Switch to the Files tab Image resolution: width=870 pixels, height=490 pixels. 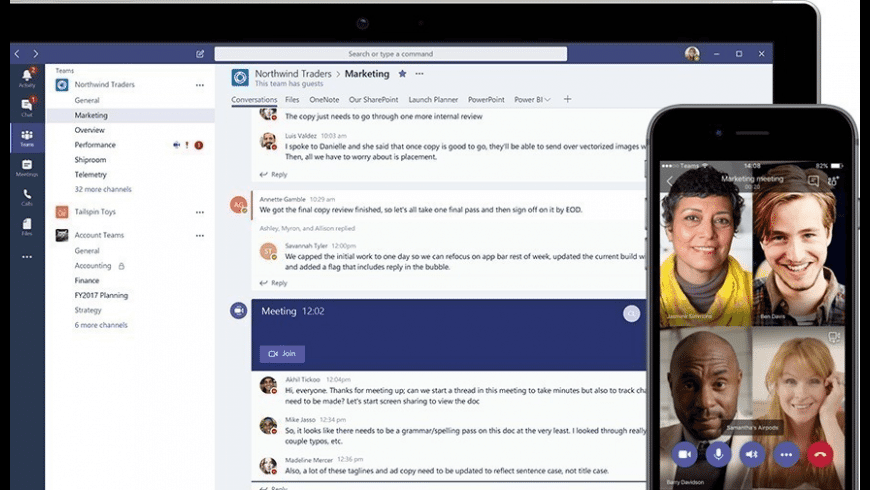(292, 100)
